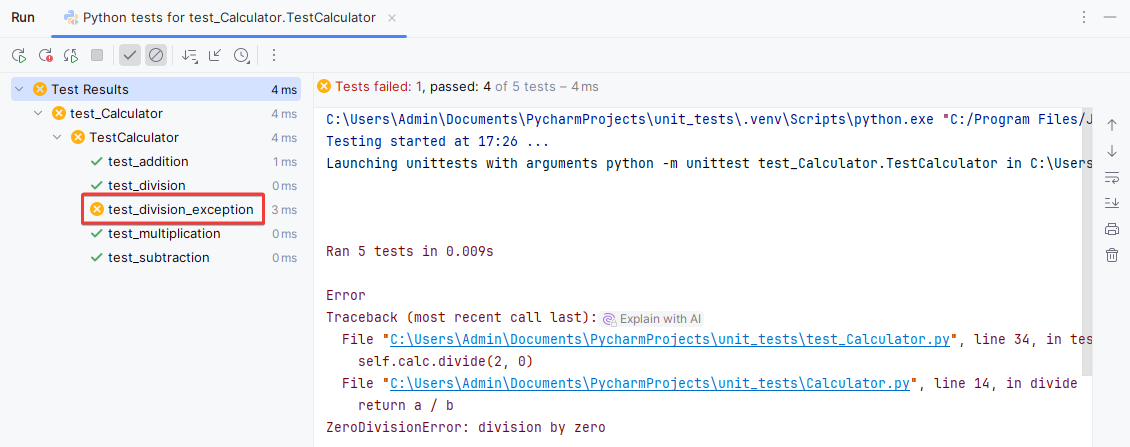
Task: Collapse the TestCalculator class node
Action: click(57, 138)
